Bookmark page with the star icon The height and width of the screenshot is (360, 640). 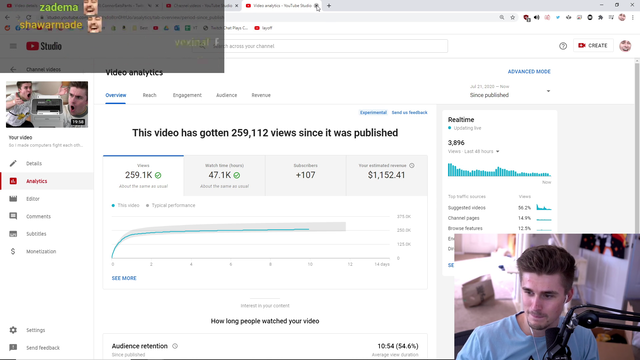[x=513, y=18]
